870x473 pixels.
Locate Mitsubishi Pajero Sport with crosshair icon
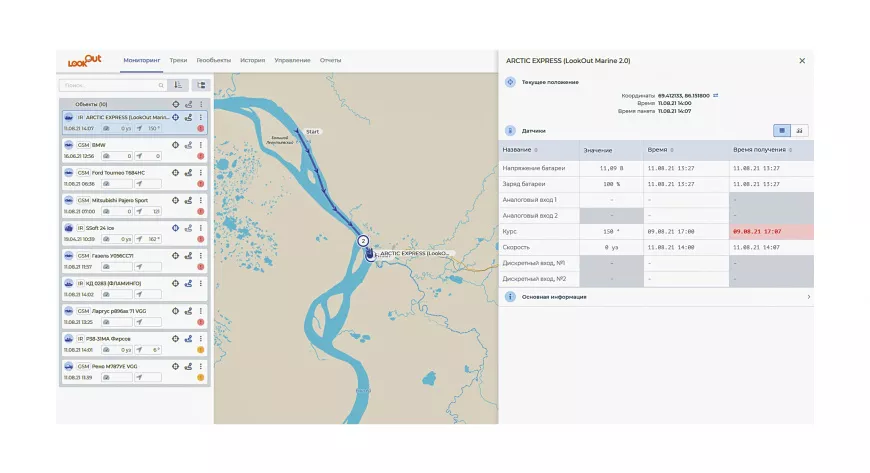175,200
